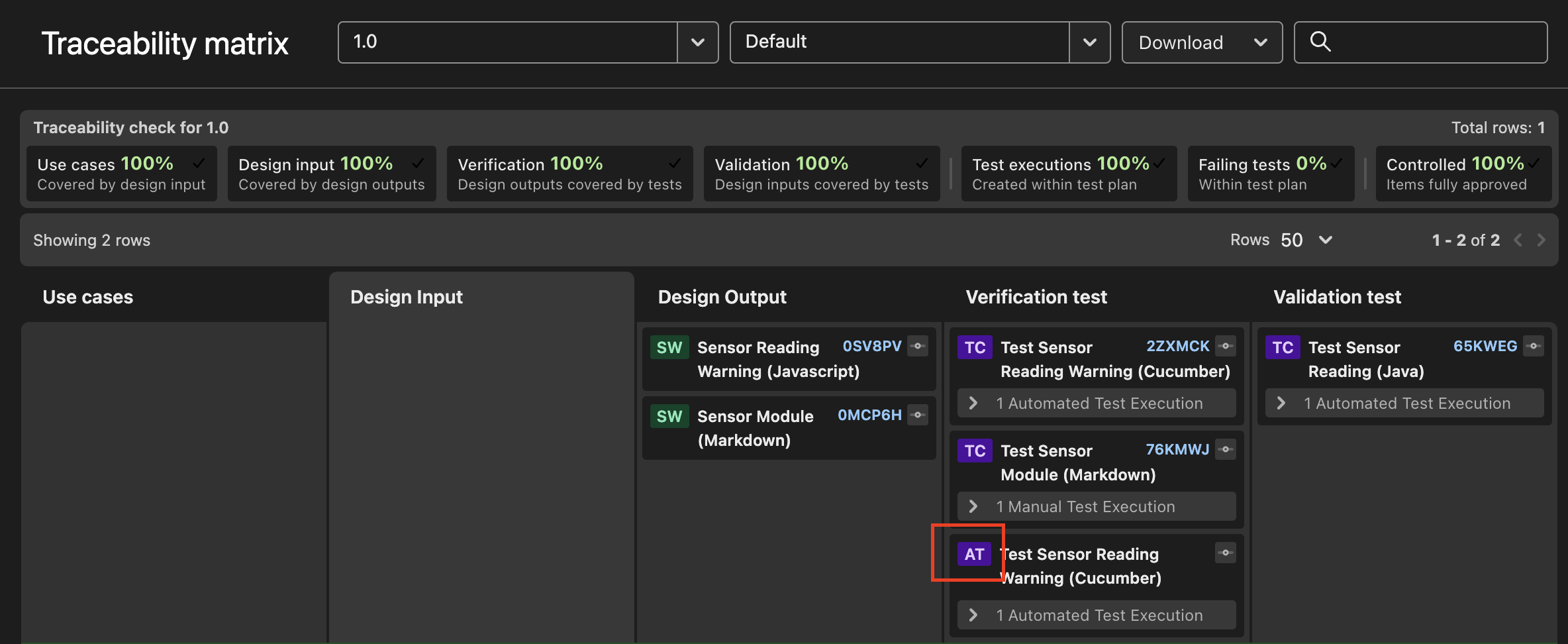Click the Controlled 100% card
The width and height of the screenshot is (1568, 644).
tap(1463, 174)
